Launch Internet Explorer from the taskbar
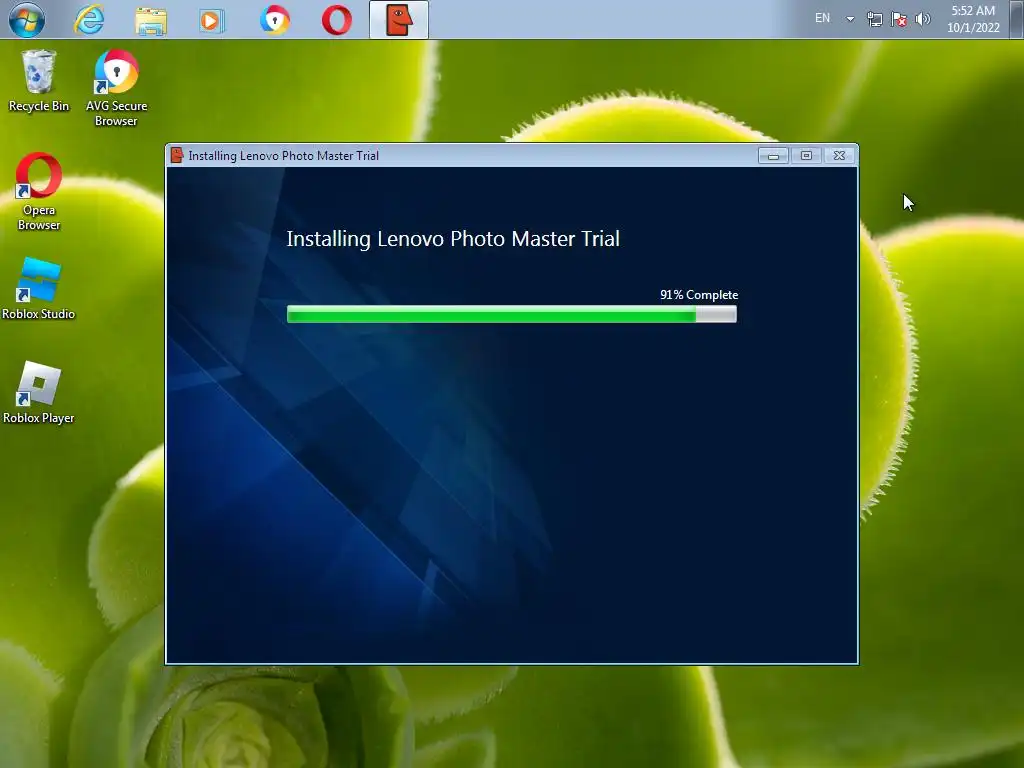Image resolution: width=1024 pixels, height=768 pixels. (x=89, y=20)
